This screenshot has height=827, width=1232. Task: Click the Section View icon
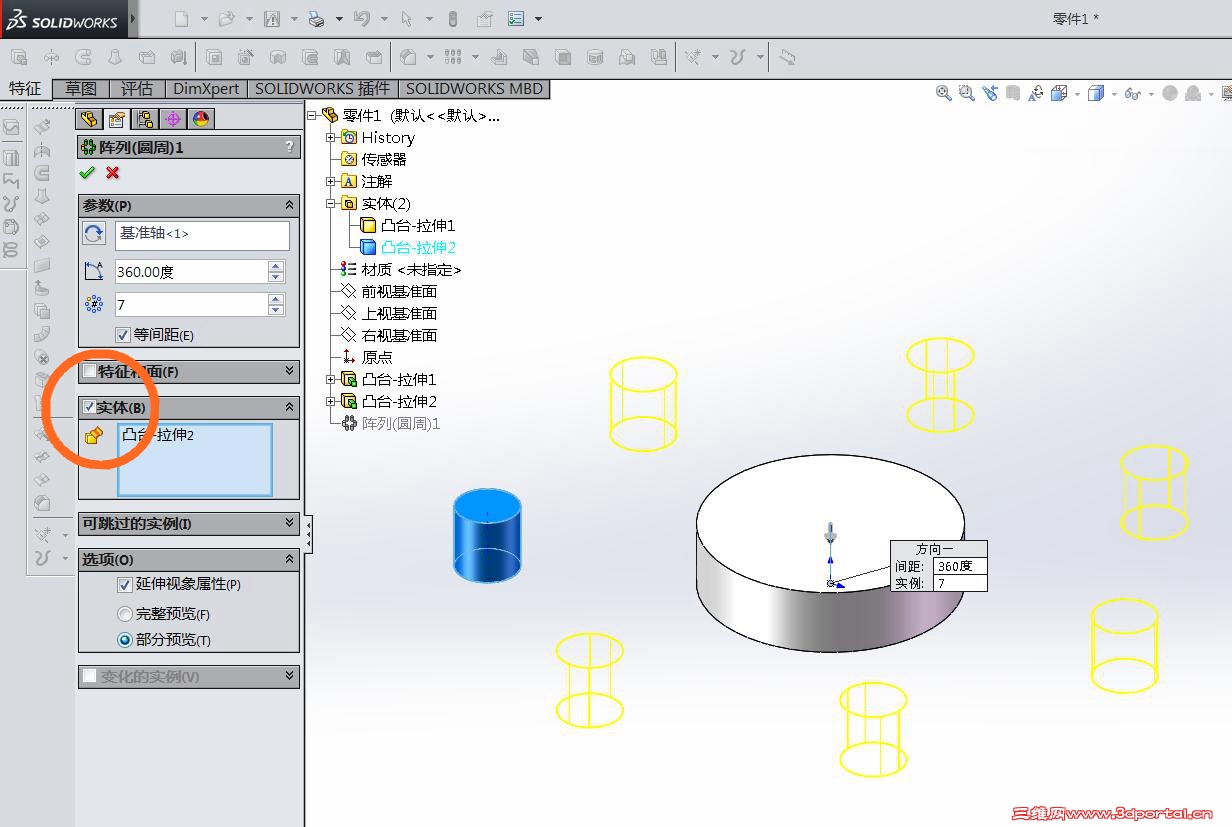pyautogui.click(x=1013, y=93)
